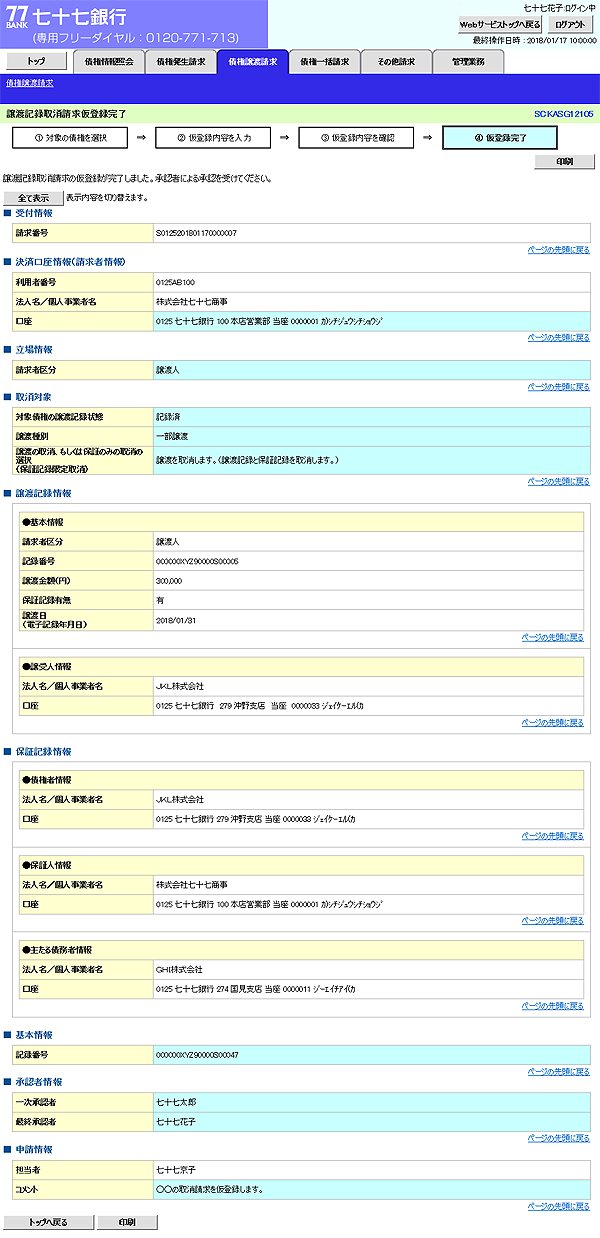Click record number 00000XYZ90000S00005
This screenshot has width=600, height=1238.
click(x=197, y=561)
